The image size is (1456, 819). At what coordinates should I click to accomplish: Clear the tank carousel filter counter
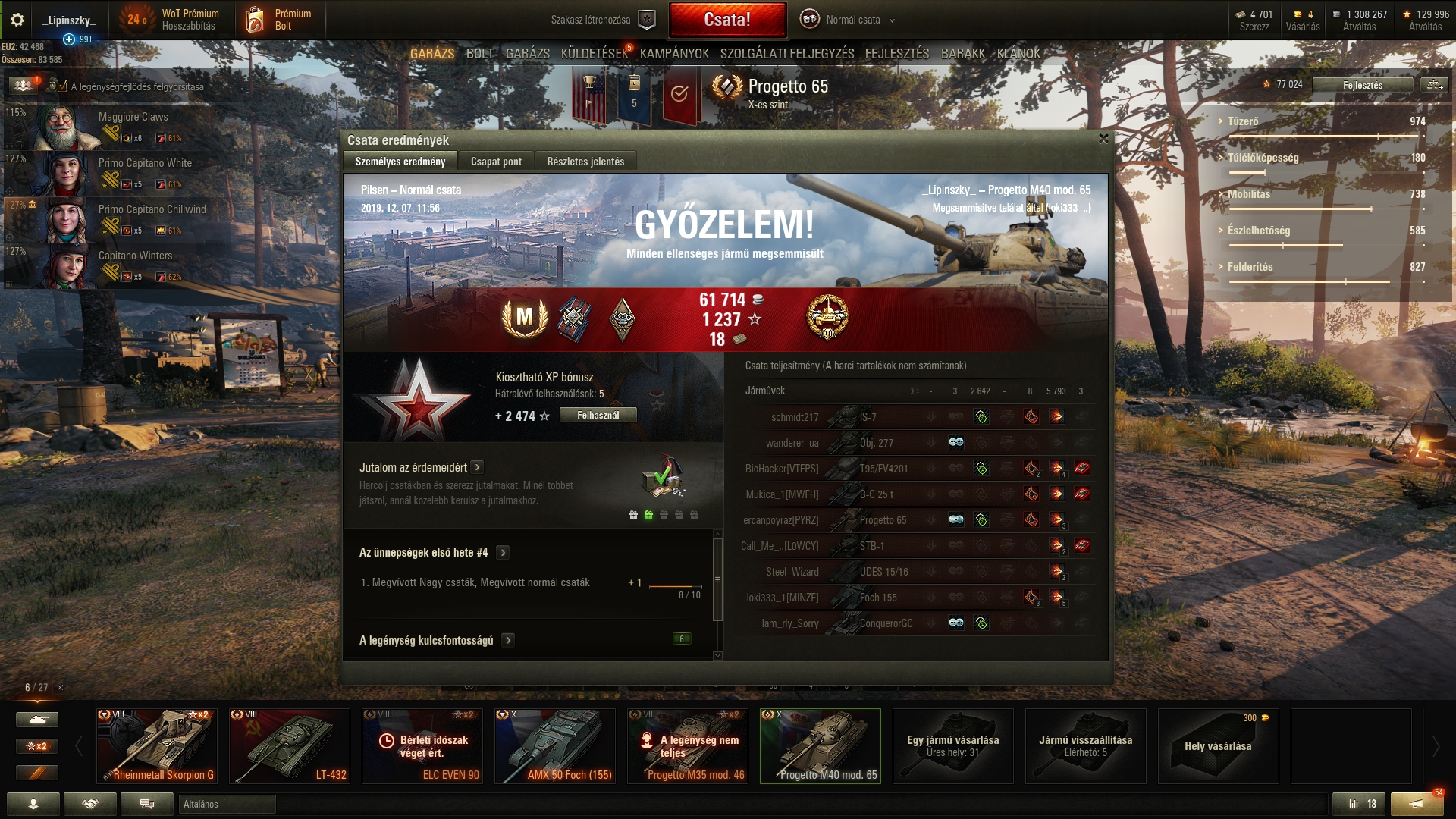tap(61, 687)
